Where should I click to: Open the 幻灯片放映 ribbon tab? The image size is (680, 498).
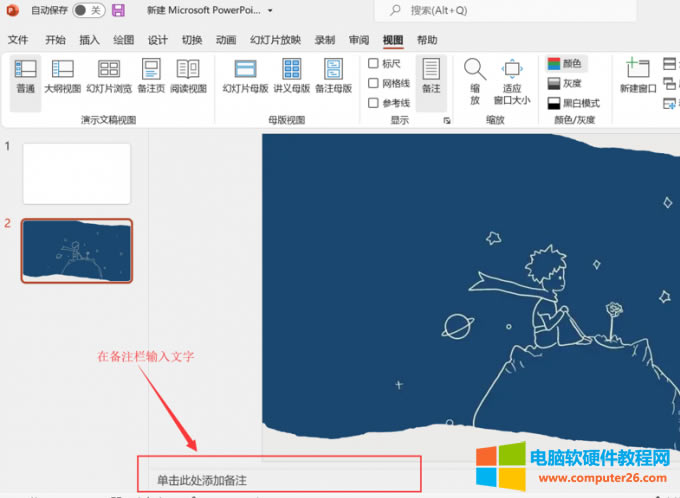[275, 40]
